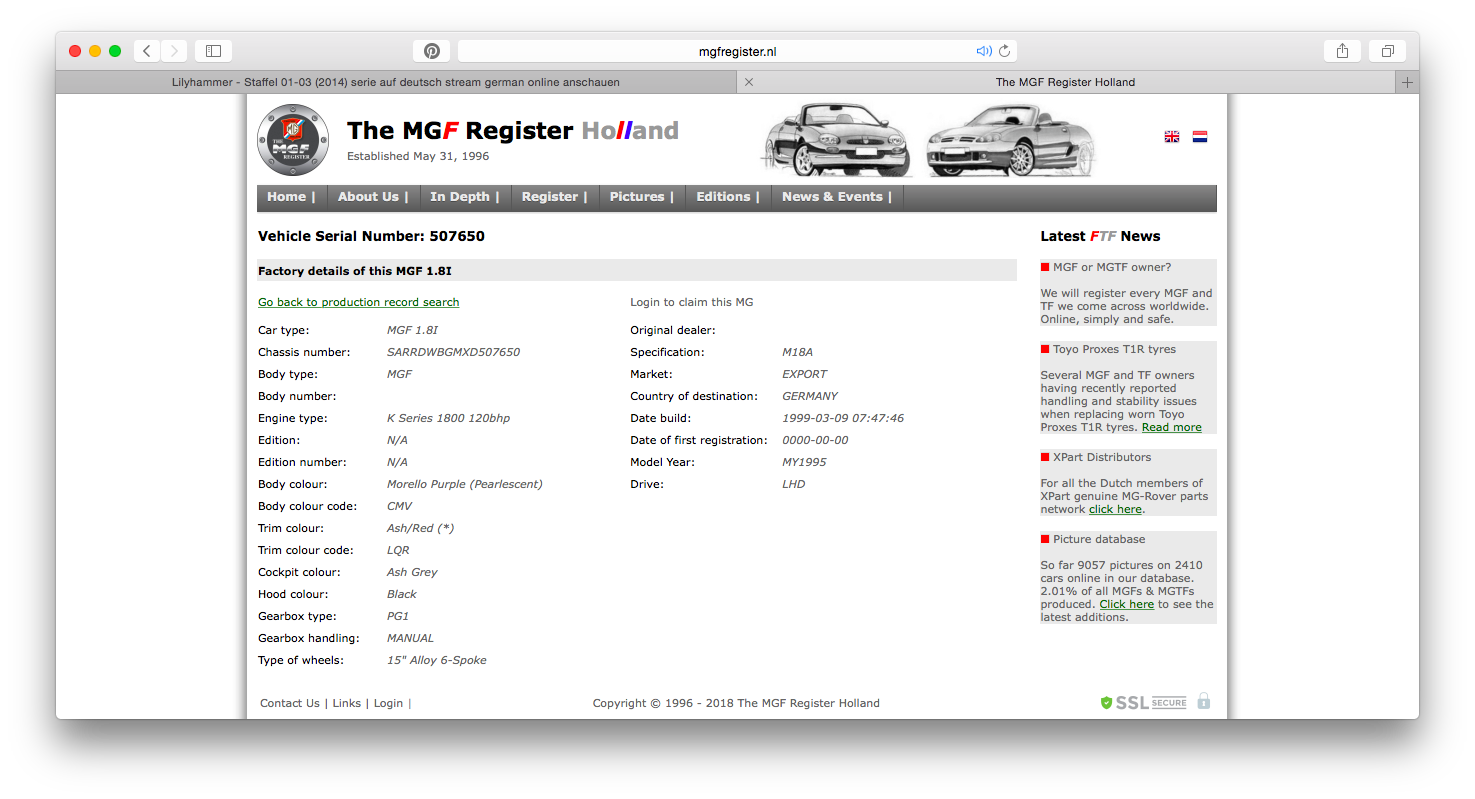Go back to production record search

coord(358,302)
